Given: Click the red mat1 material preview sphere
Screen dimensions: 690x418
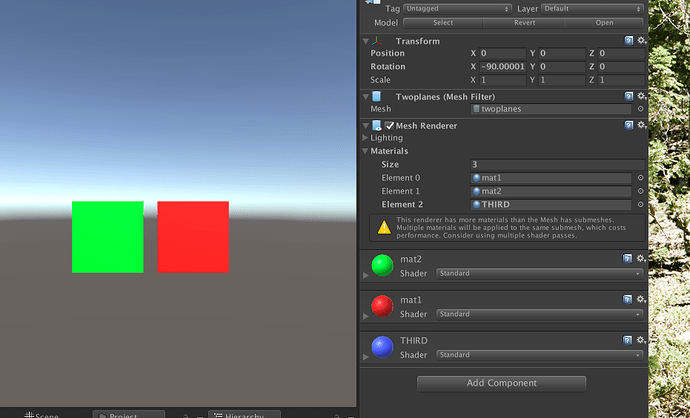Looking at the screenshot, I should pos(382,306).
